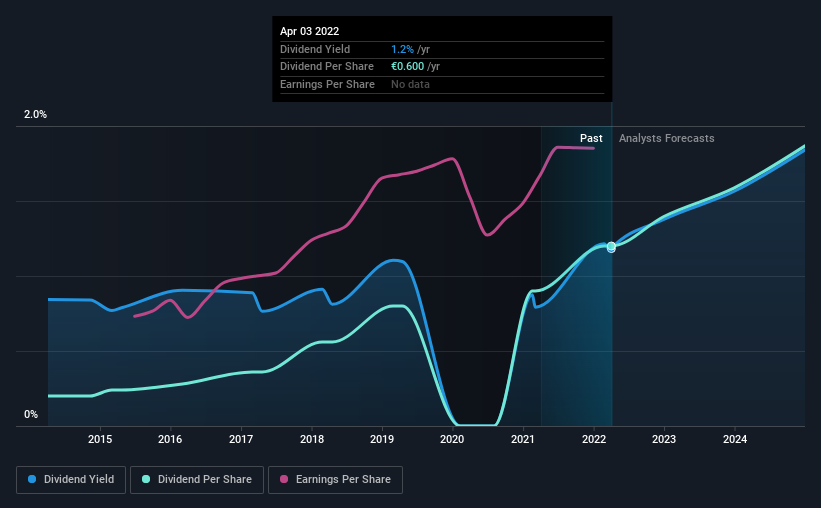The height and width of the screenshot is (508, 821).
Task: Click the pink Earnings Per Share legend dot
Action: pos(284,479)
